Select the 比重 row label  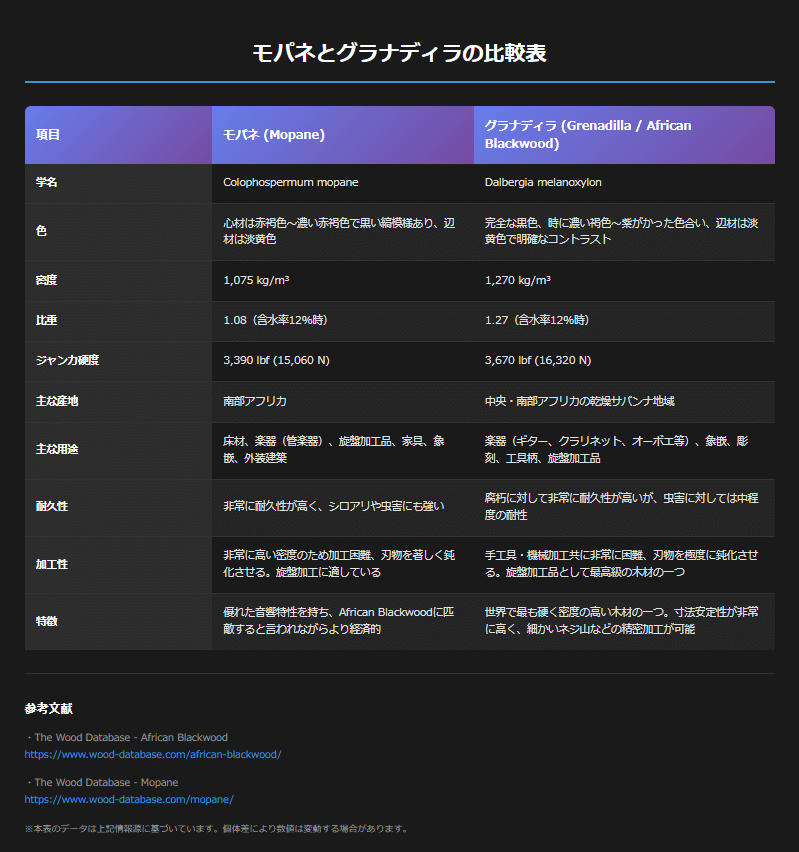pyautogui.click(x=46, y=320)
